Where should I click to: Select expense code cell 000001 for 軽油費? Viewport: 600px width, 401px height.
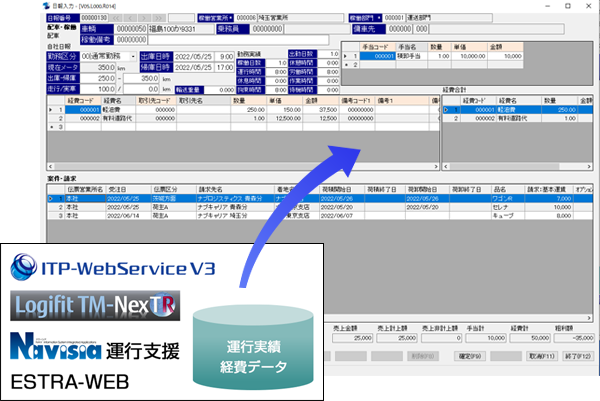point(83,110)
